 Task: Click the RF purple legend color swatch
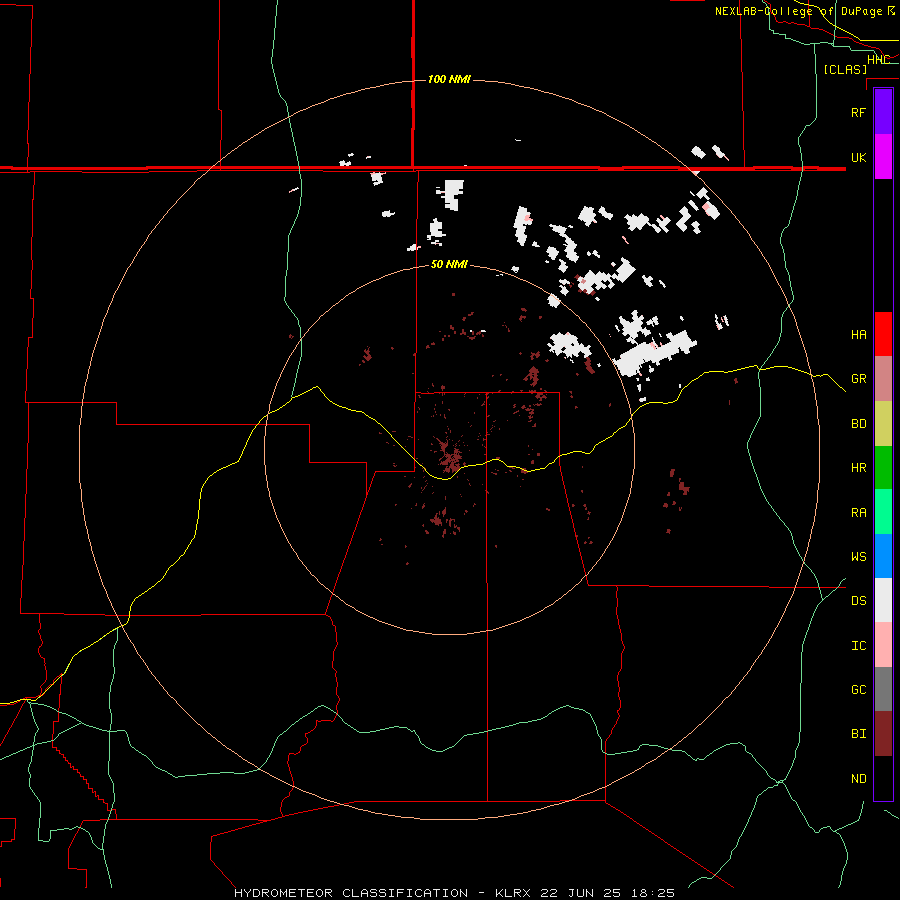point(883,112)
